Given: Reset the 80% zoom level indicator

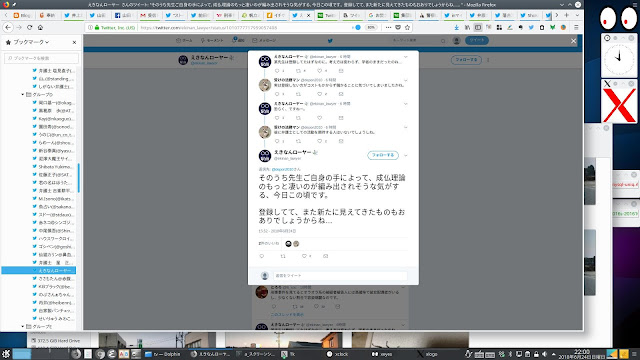Looking at the screenshot, I should (371, 27).
